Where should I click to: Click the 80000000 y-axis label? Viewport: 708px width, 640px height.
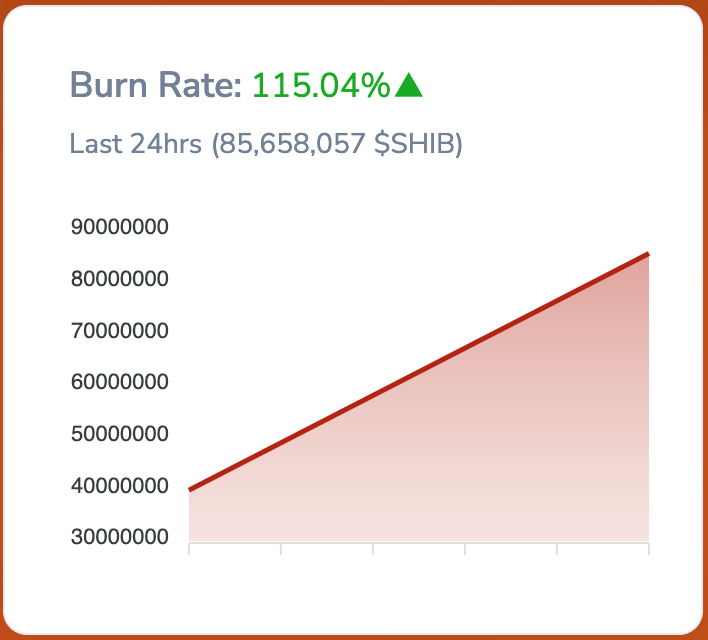[x=120, y=279]
